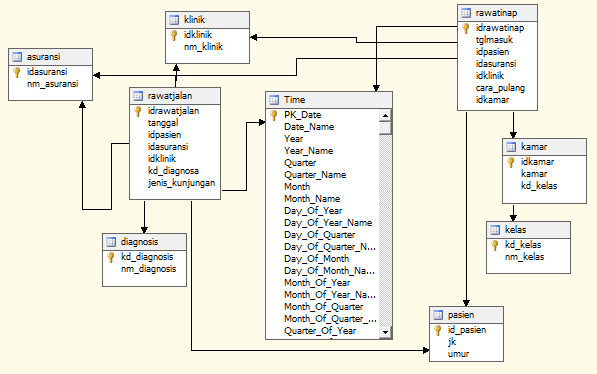This screenshot has height=374, width=597.
Task: Click the pasien table icon
Action: tap(438, 315)
